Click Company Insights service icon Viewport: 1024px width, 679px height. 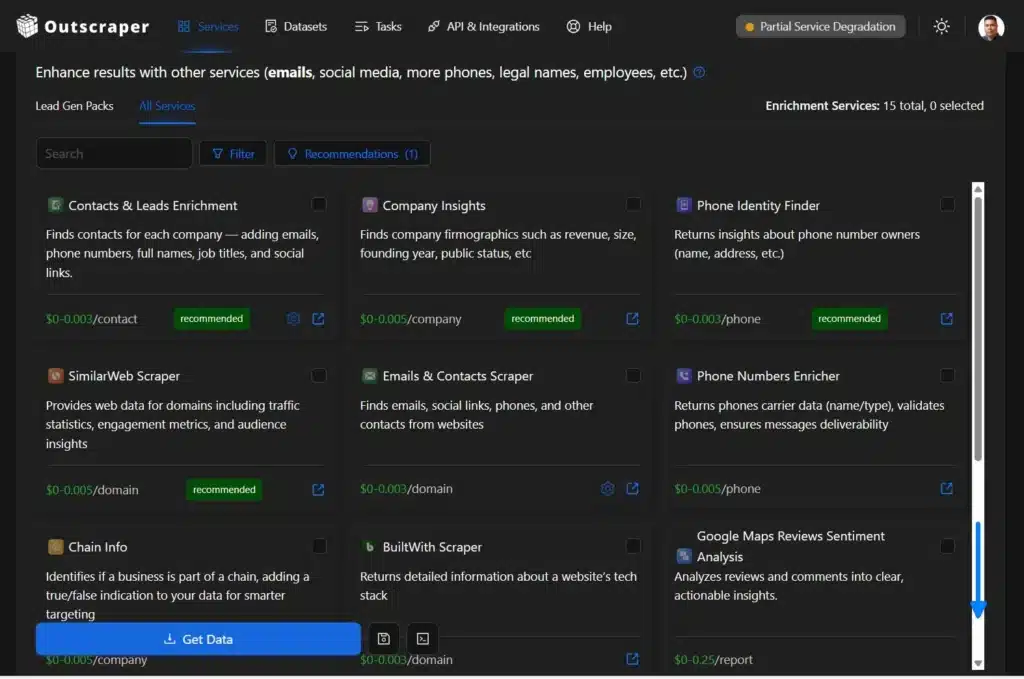point(370,205)
